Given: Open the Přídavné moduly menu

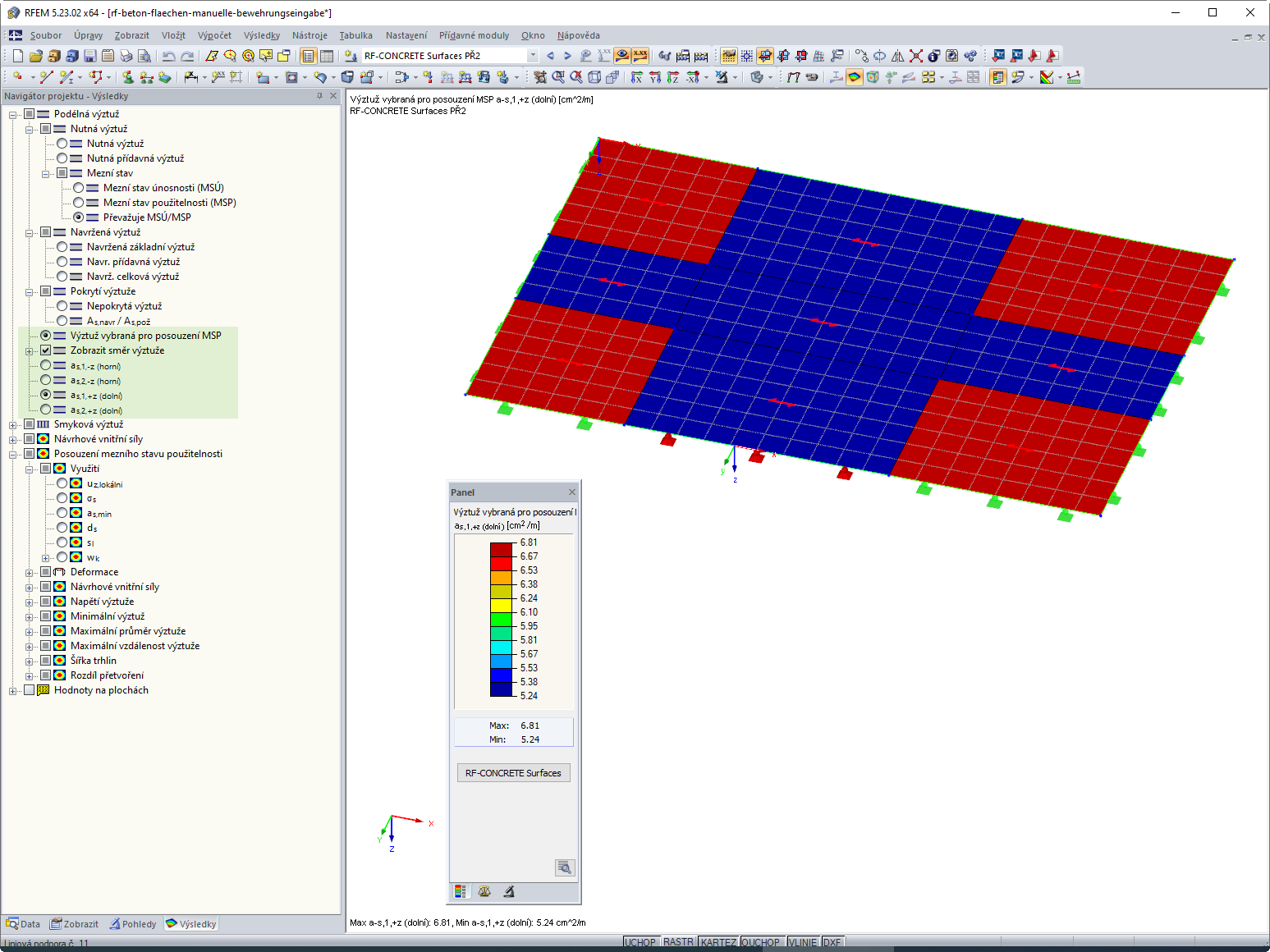Looking at the screenshot, I should point(474,35).
